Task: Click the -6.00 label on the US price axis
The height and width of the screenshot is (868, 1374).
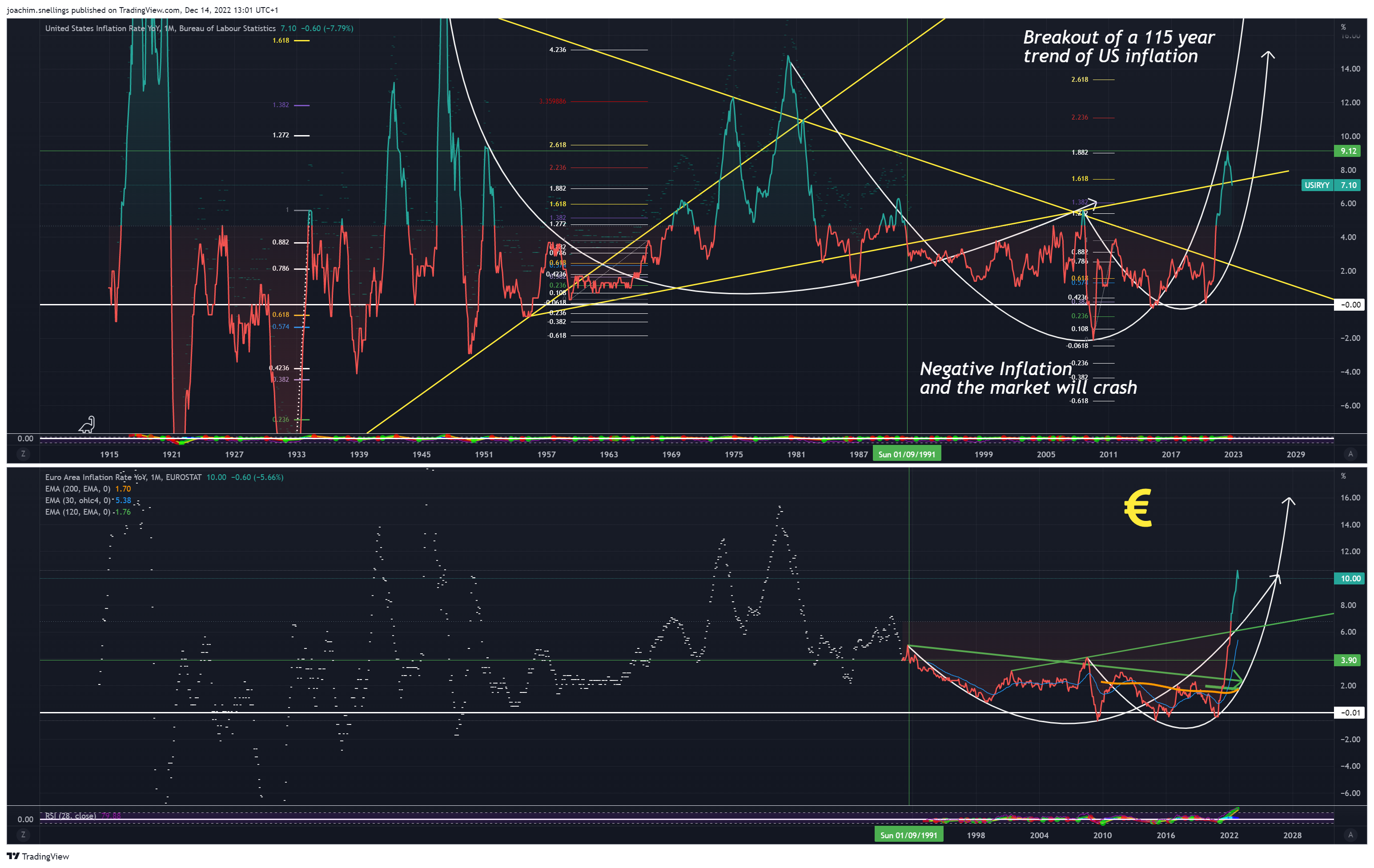Action: (1350, 405)
